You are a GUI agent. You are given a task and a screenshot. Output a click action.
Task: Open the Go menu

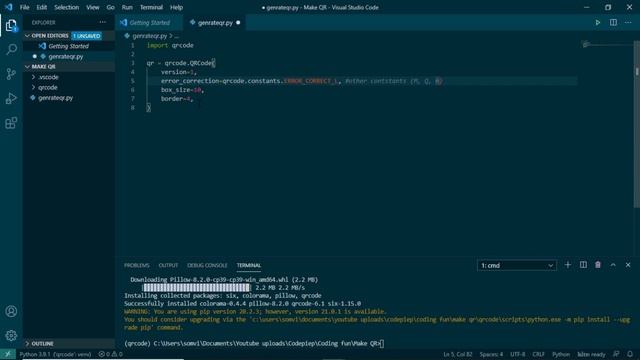click(x=111, y=7)
